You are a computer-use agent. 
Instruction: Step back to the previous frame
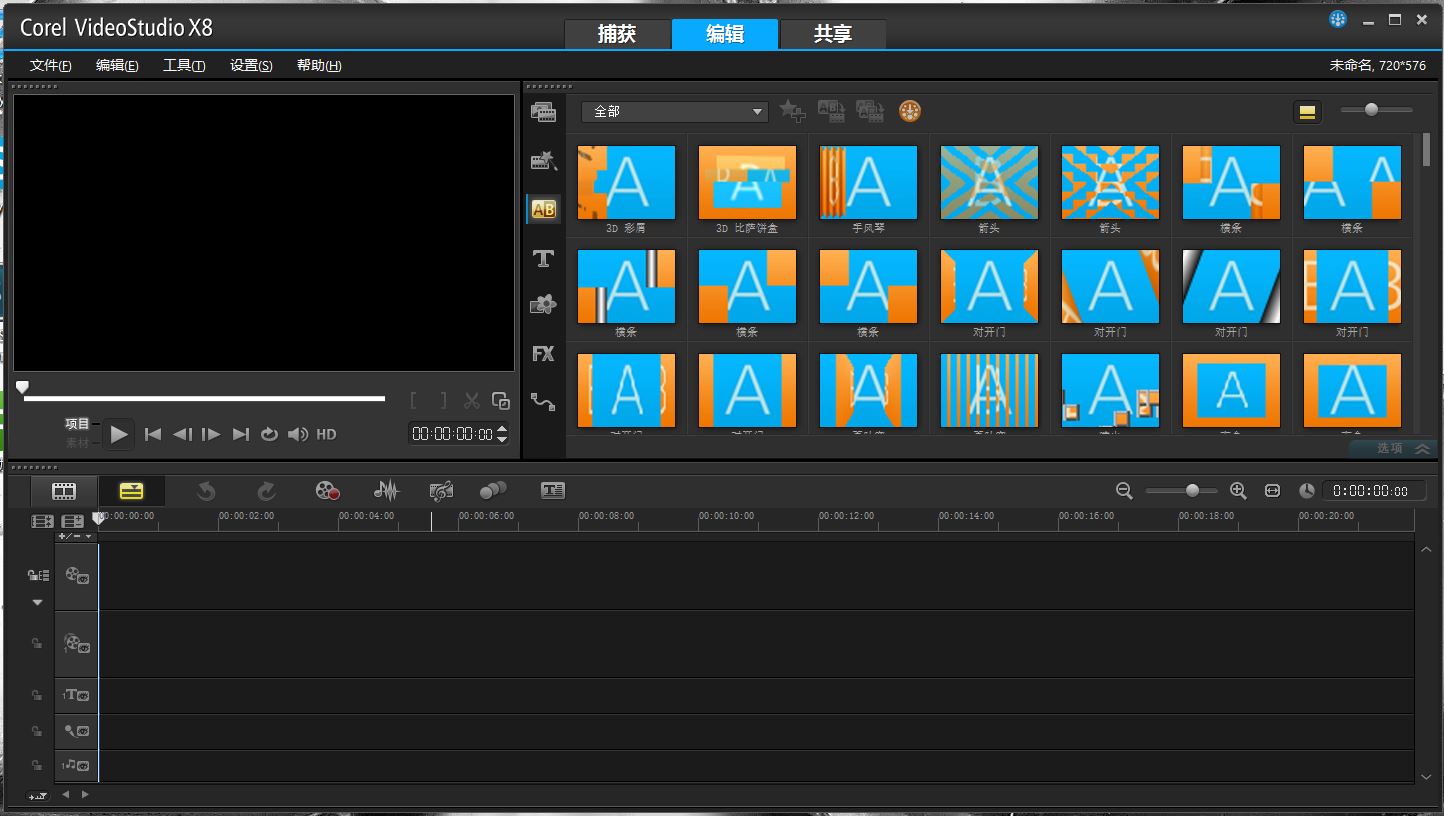pyautogui.click(x=182, y=434)
